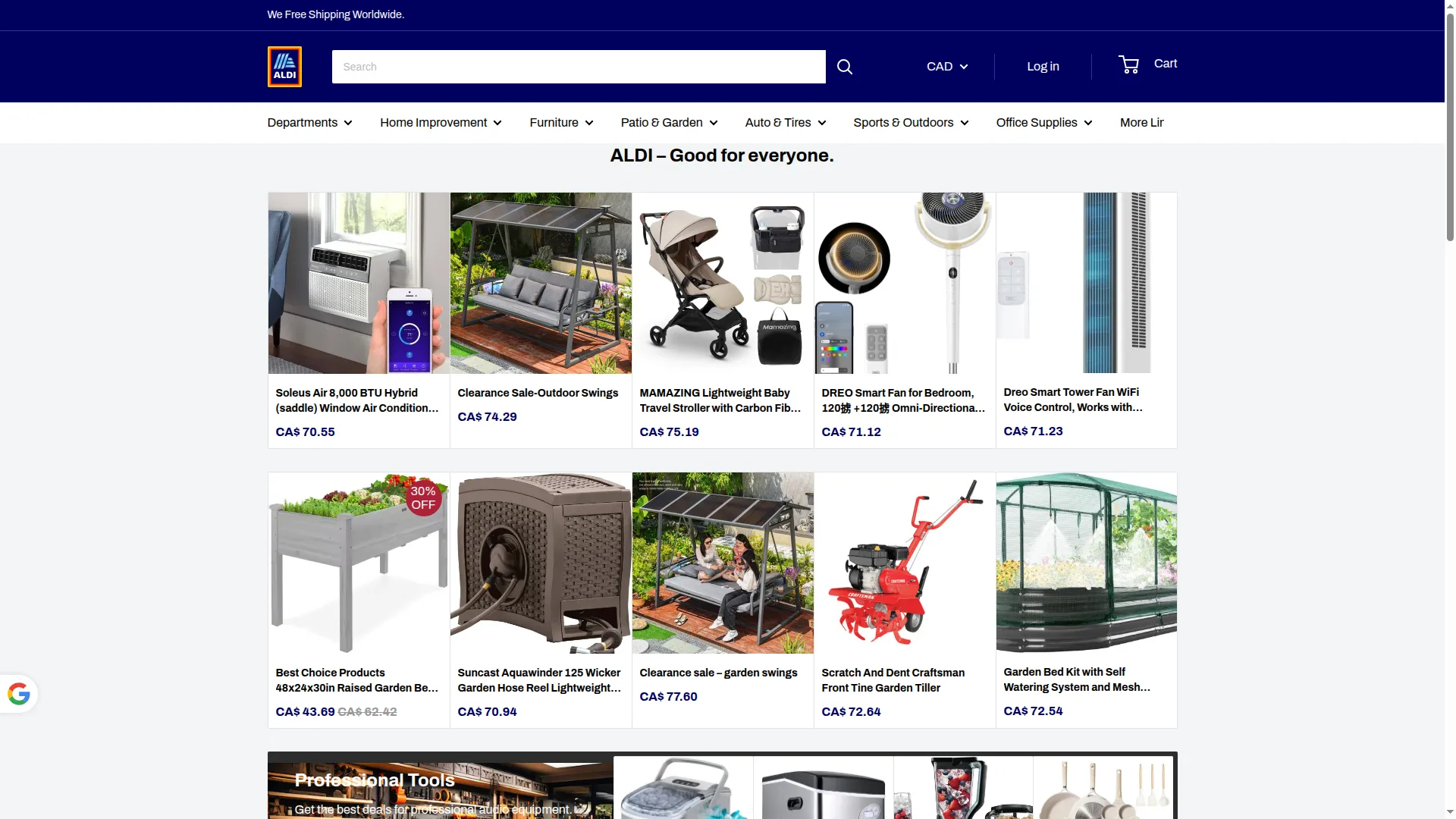
Task: Click the CA$ 70.94 price
Action: coord(487,712)
